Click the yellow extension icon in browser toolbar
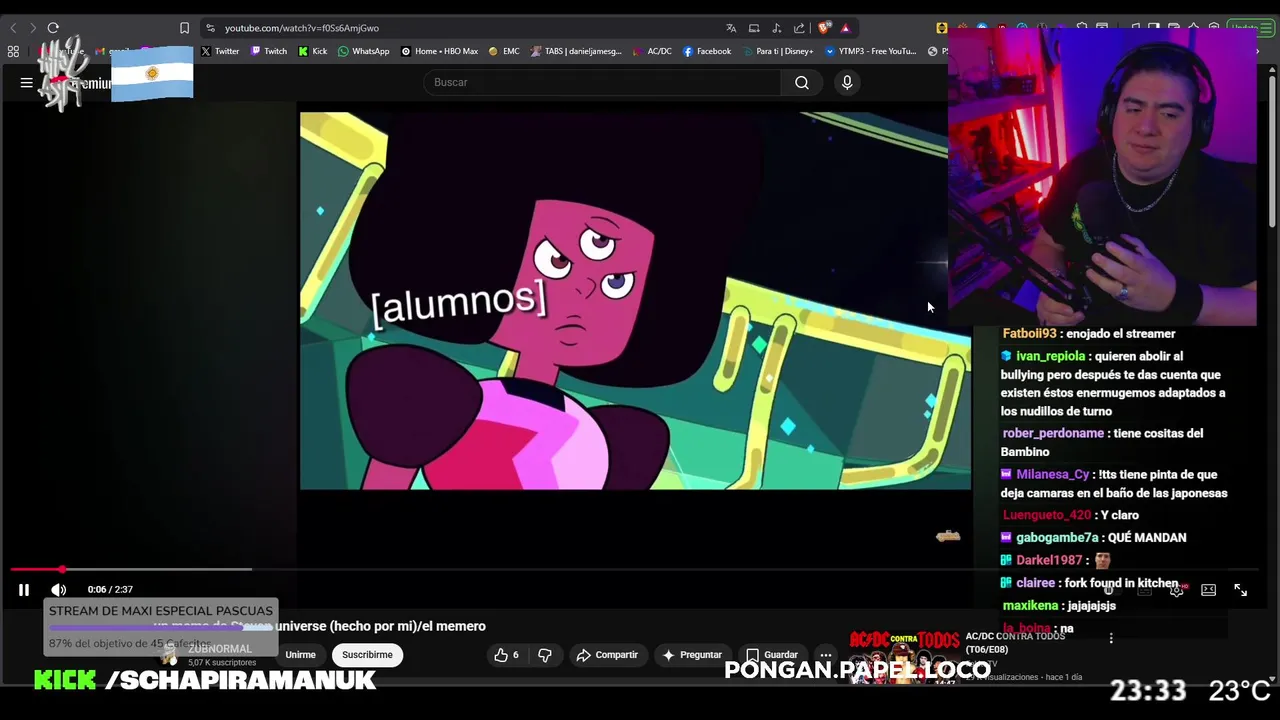This screenshot has width=1280, height=720. [941, 28]
